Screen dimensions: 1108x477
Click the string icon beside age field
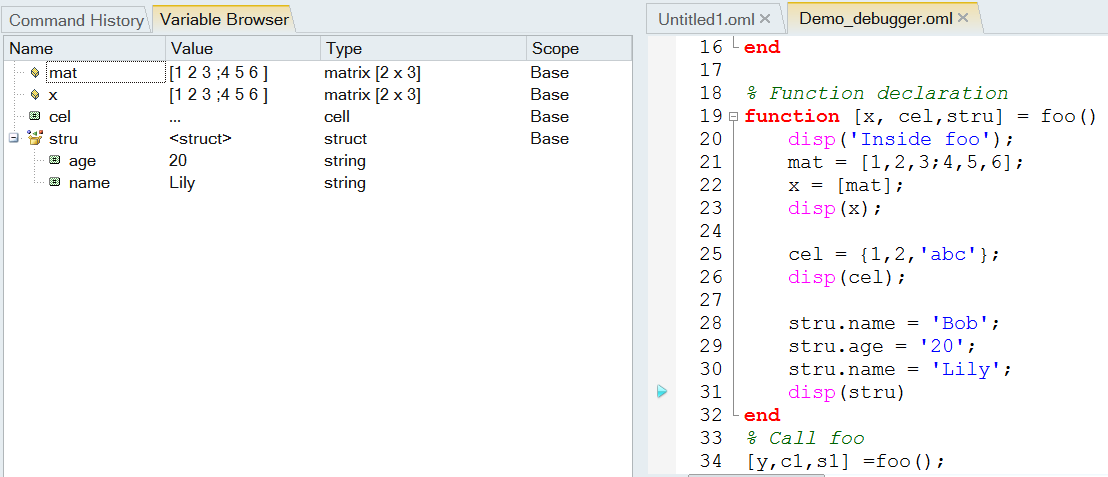[54, 161]
